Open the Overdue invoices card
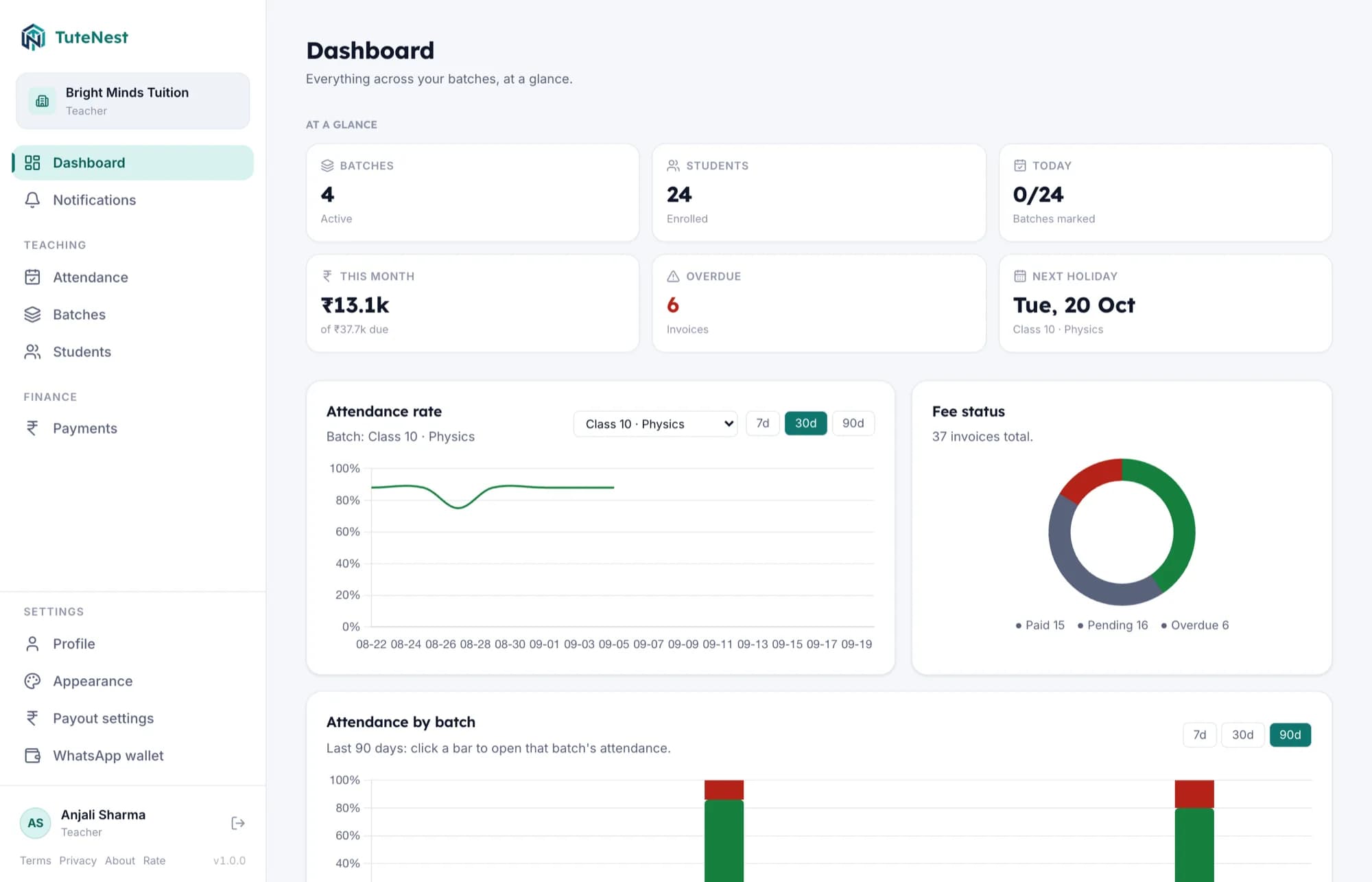The image size is (1372, 882). click(818, 303)
